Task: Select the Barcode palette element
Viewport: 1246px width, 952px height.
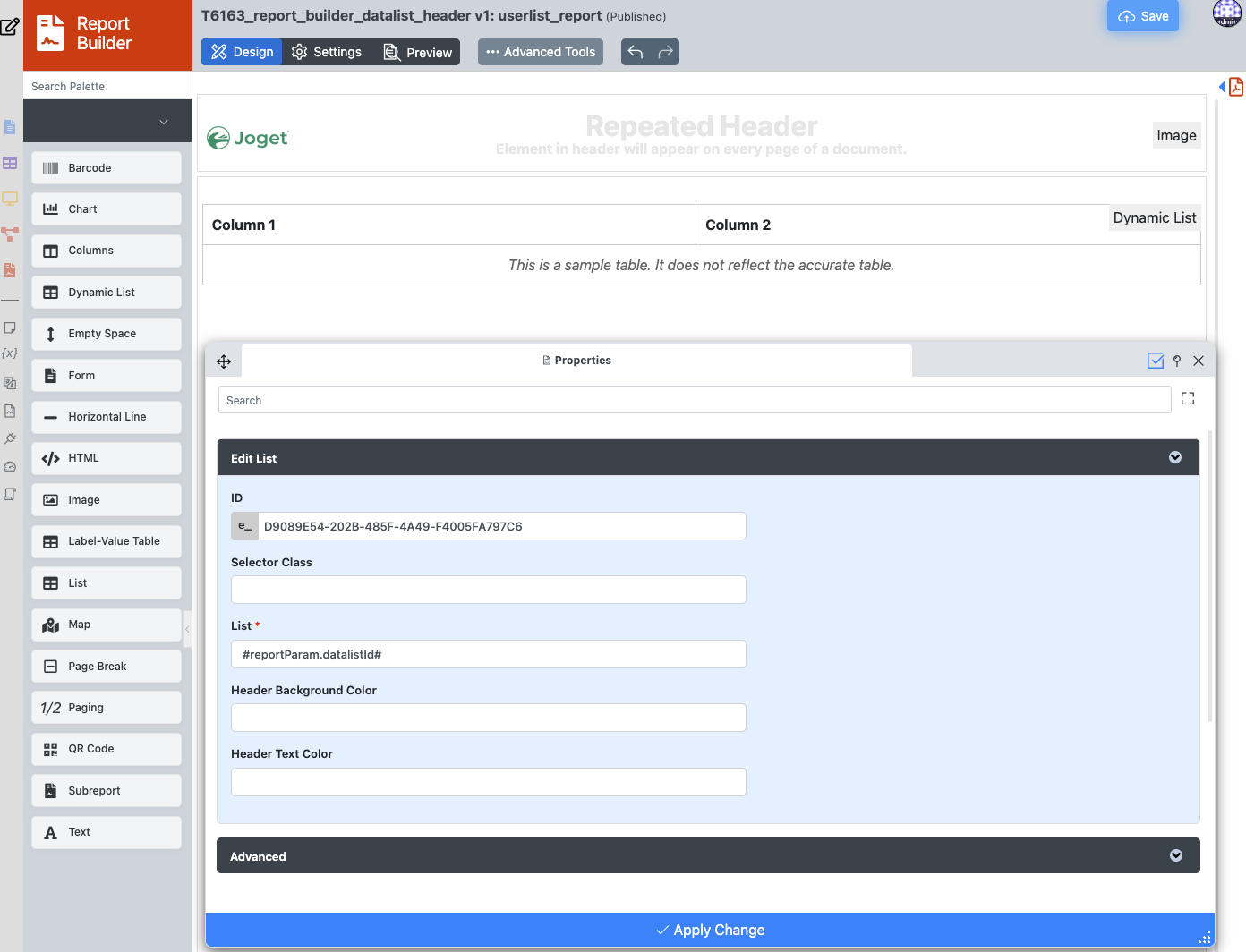Action: tap(107, 168)
